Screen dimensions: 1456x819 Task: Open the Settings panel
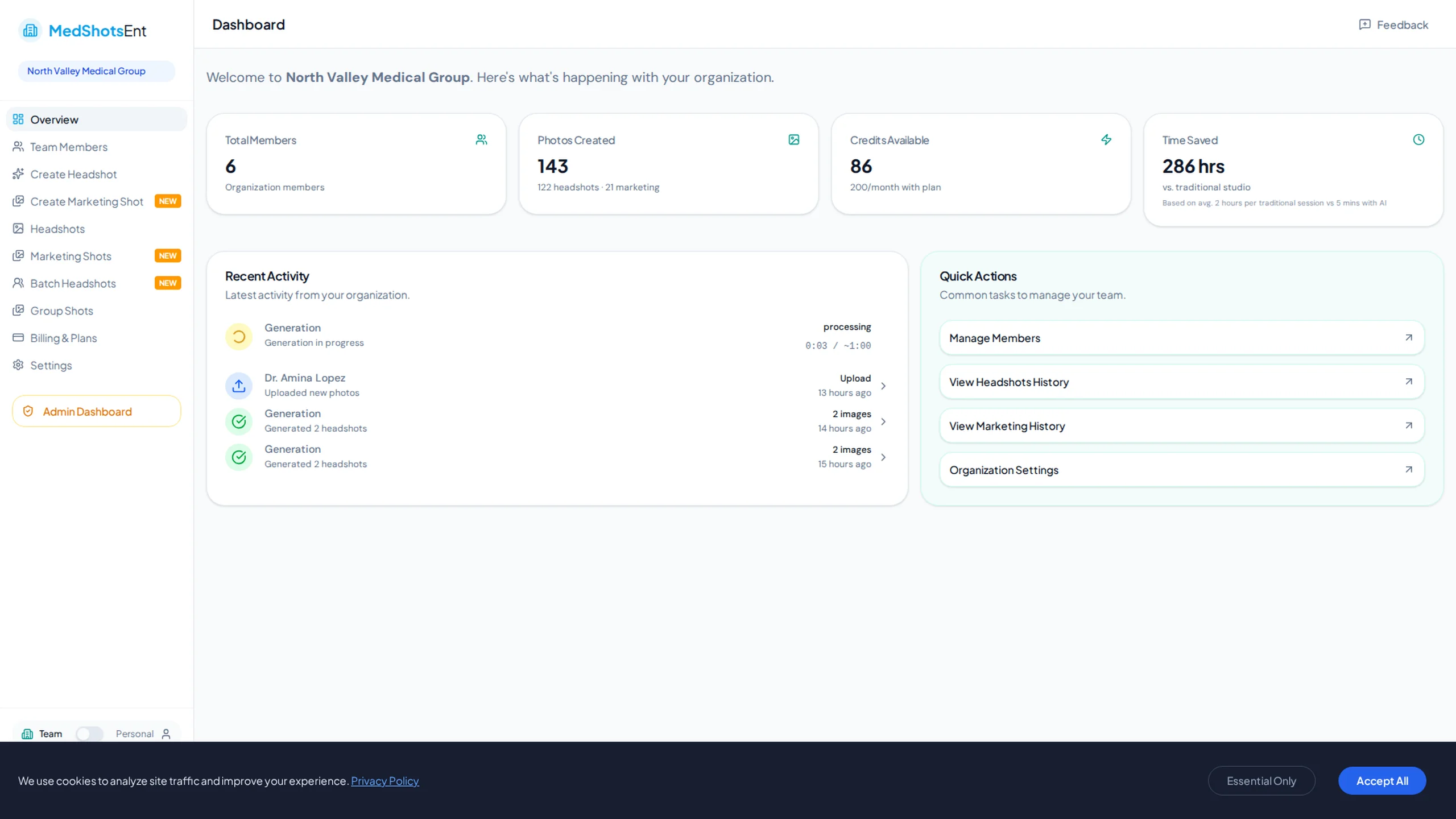point(51,365)
